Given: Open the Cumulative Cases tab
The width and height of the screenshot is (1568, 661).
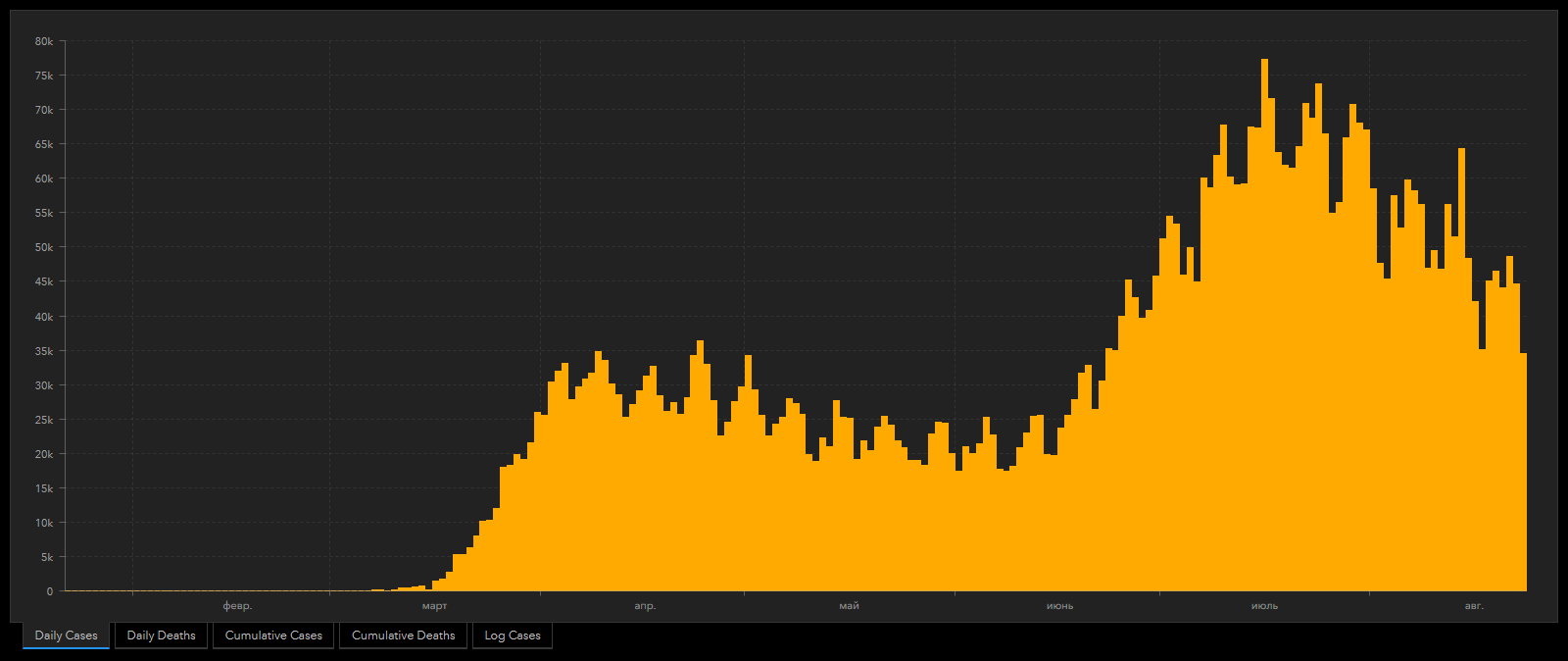Looking at the screenshot, I should (273, 636).
